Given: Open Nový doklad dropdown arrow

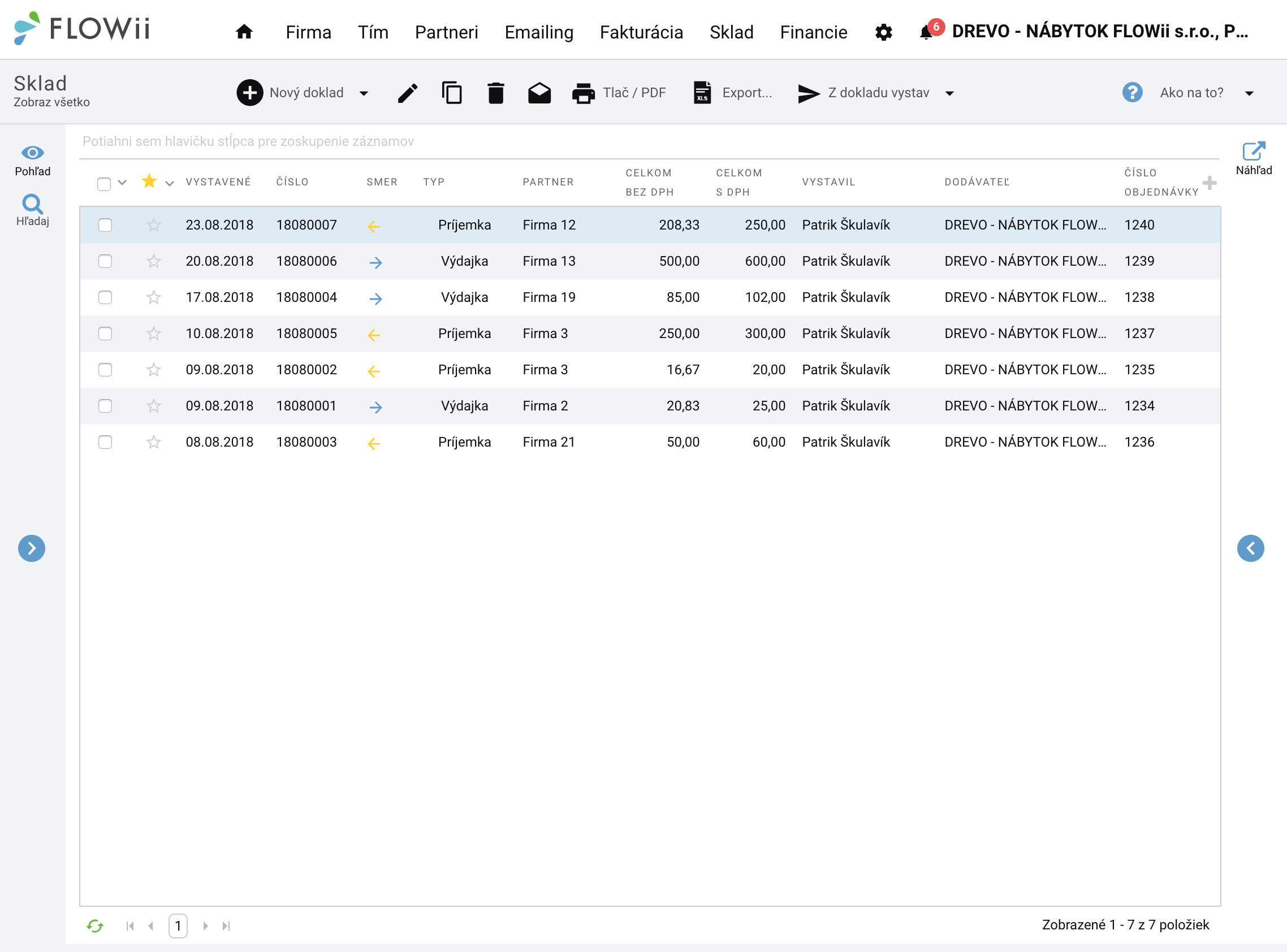Looking at the screenshot, I should [x=364, y=93].
